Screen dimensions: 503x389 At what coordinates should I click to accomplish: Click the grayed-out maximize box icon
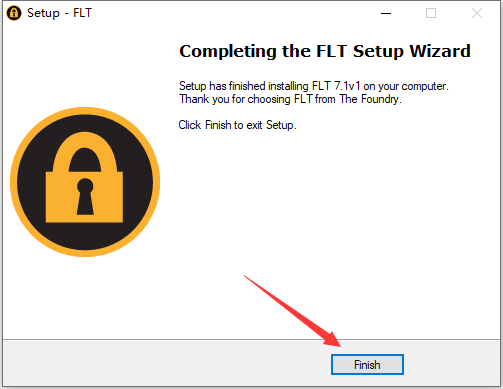pyautogui.click(x=431, y=13)
